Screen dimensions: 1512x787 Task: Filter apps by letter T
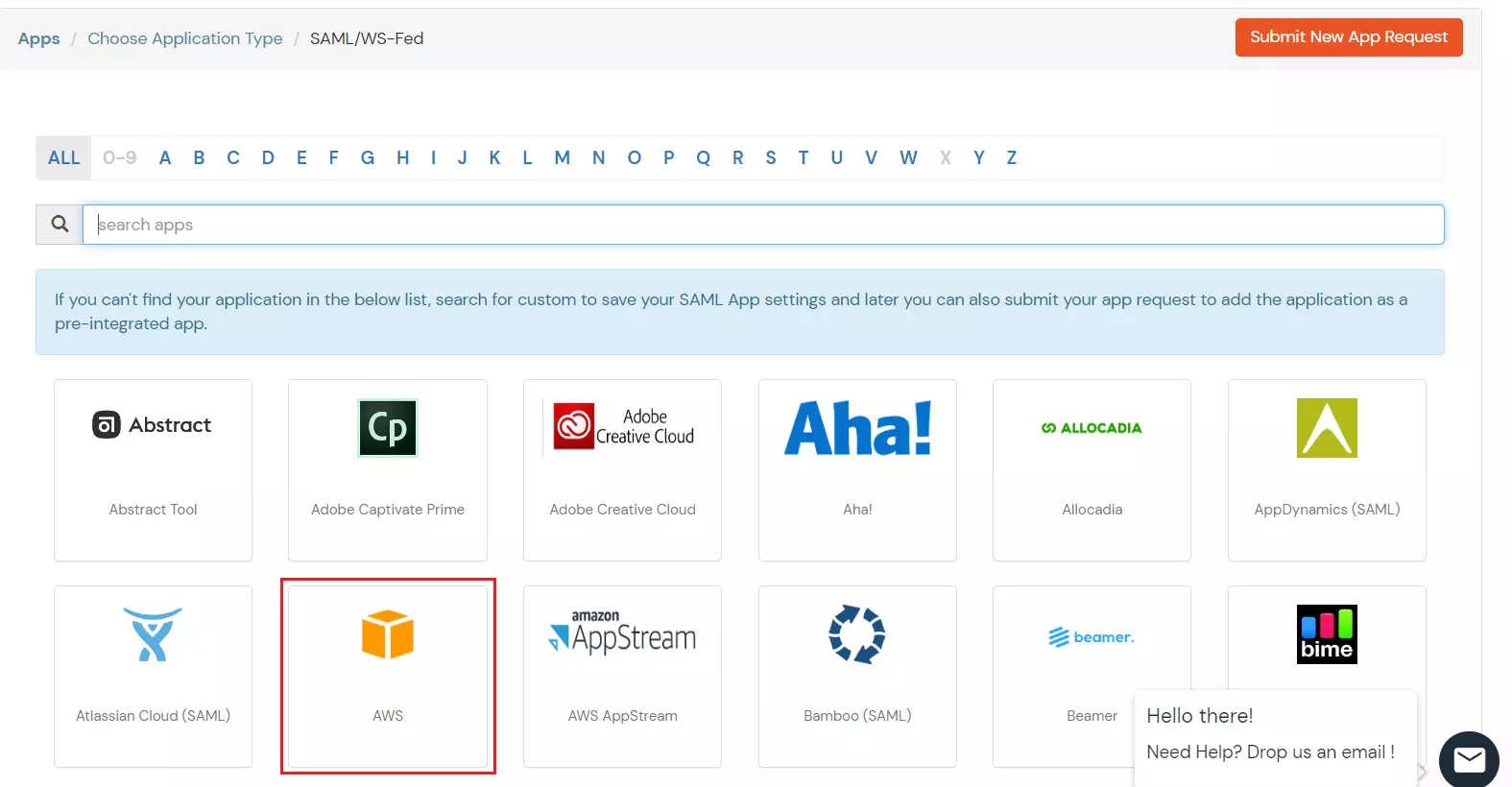click(804, 157)
